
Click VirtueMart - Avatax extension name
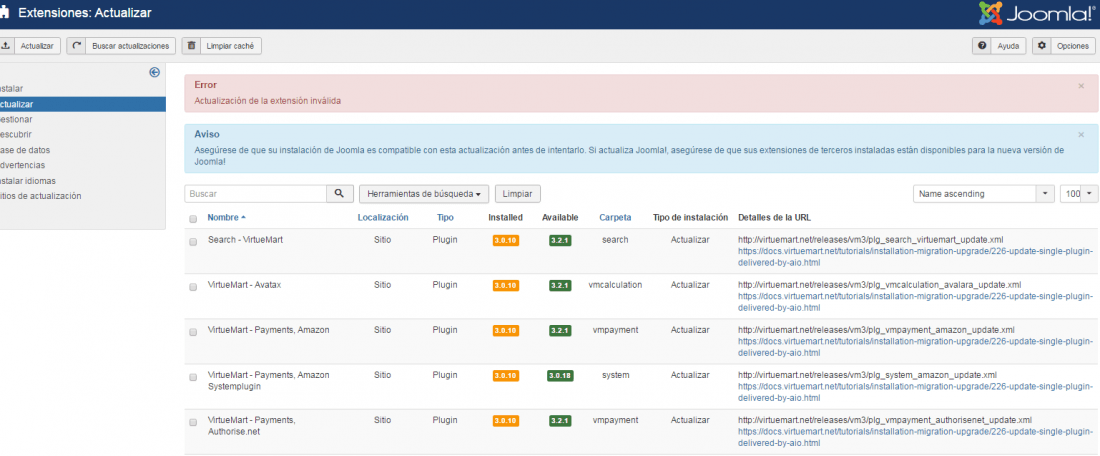[x=245, y=285]
